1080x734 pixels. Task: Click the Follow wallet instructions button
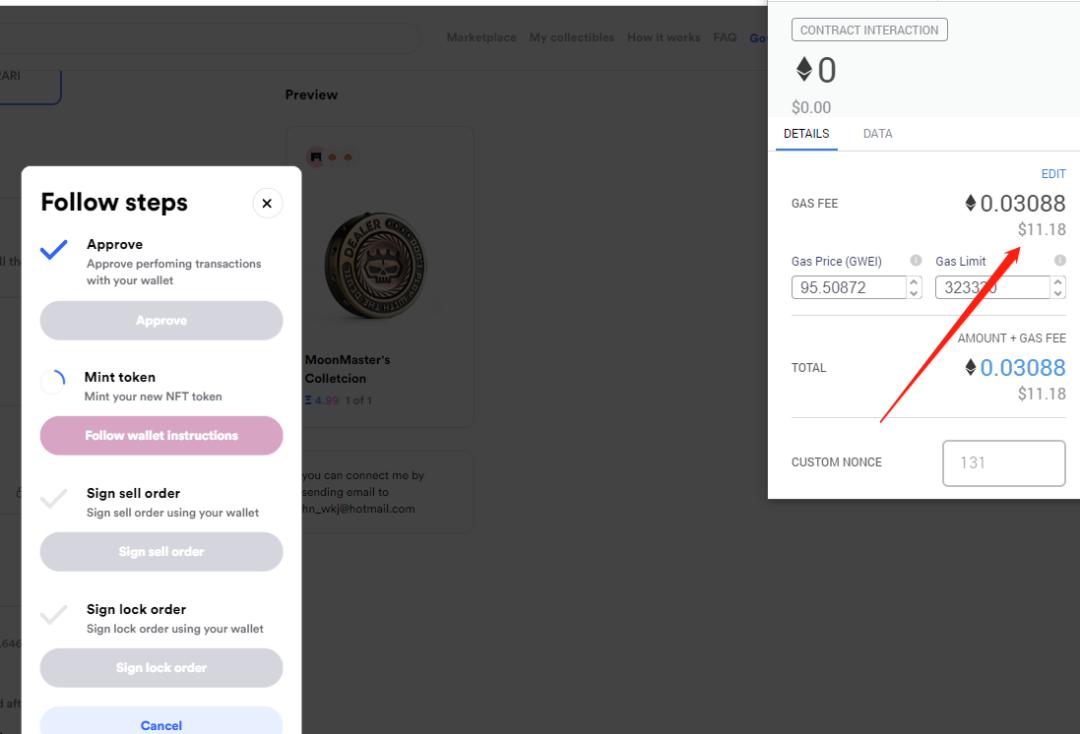[161, 436]
